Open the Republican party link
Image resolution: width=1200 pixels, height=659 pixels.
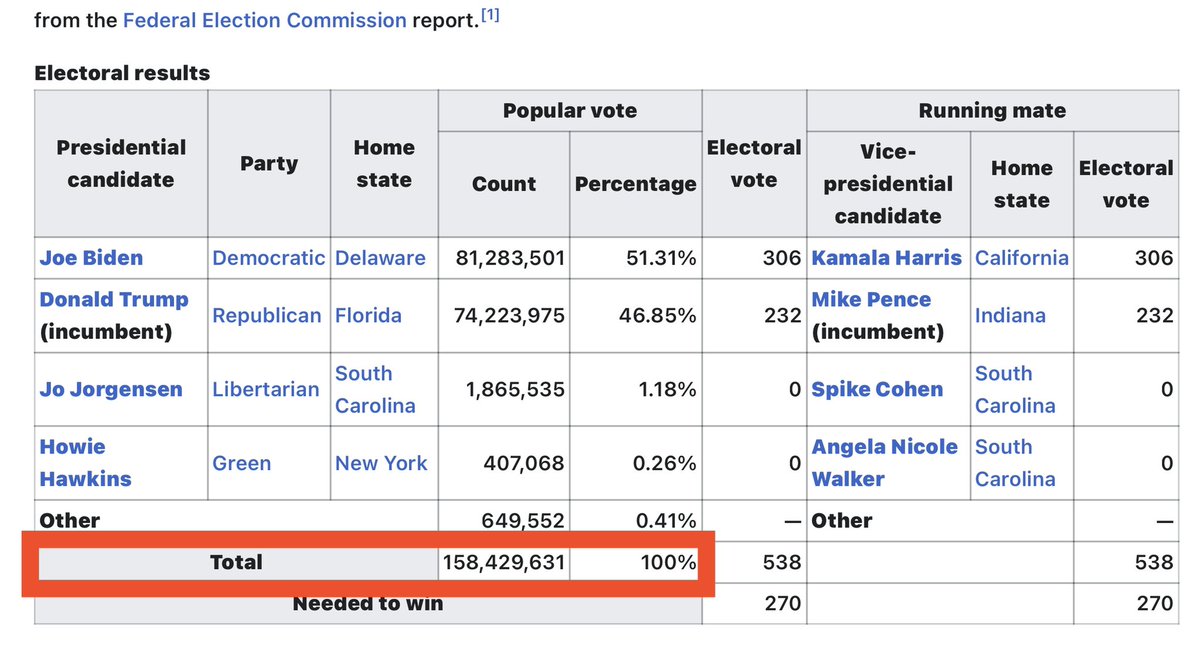[x=267, y=316]
